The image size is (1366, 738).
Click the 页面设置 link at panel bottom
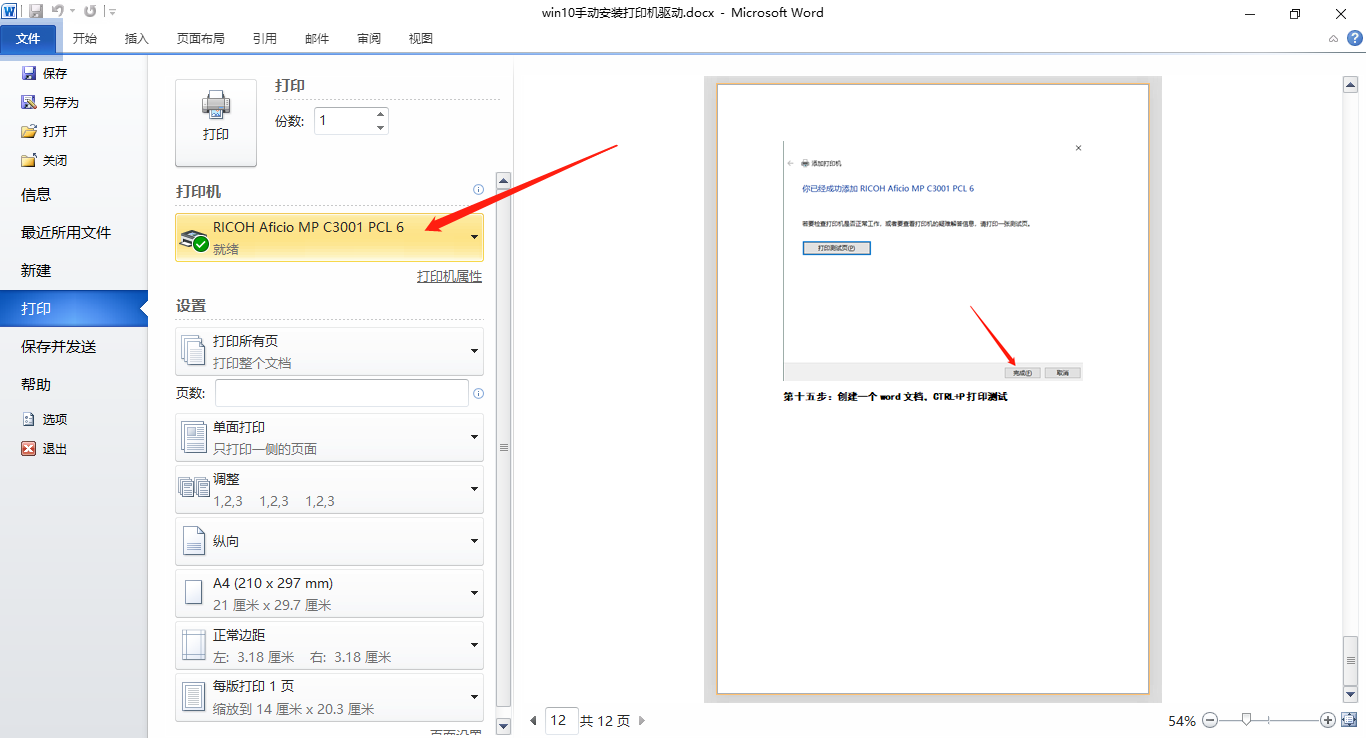456,734
